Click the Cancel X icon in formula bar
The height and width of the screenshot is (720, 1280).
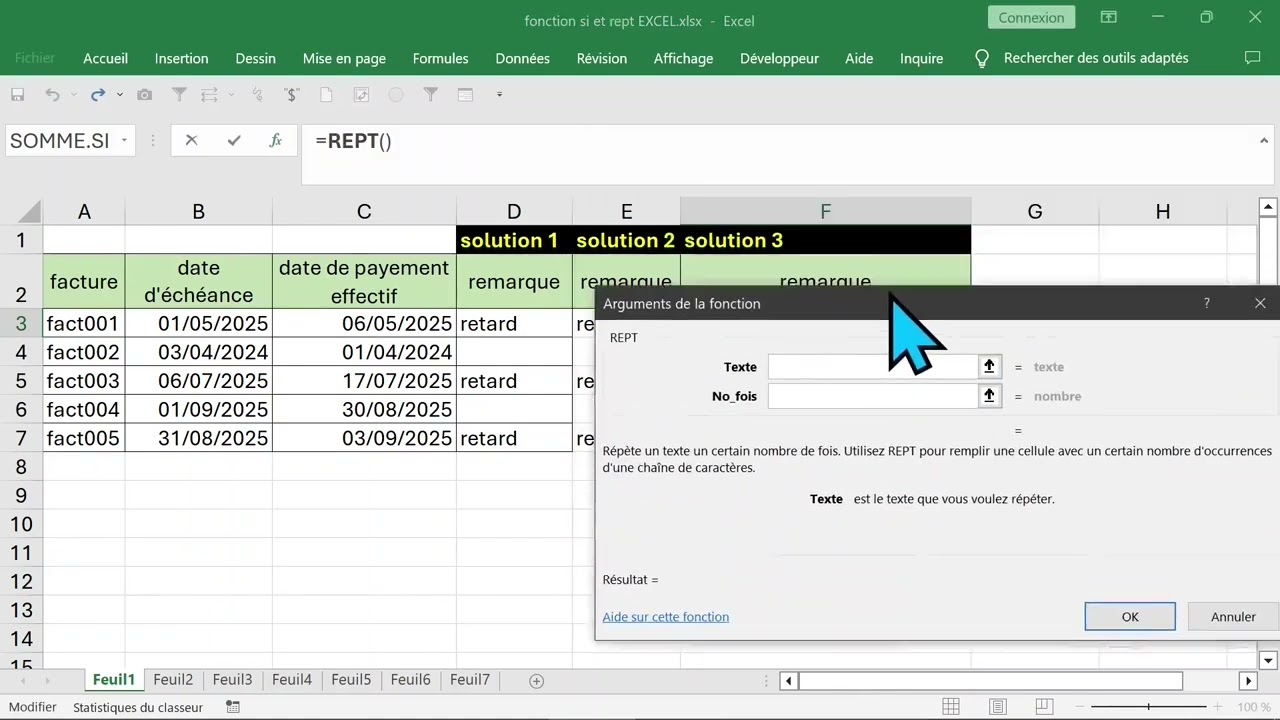191,141
